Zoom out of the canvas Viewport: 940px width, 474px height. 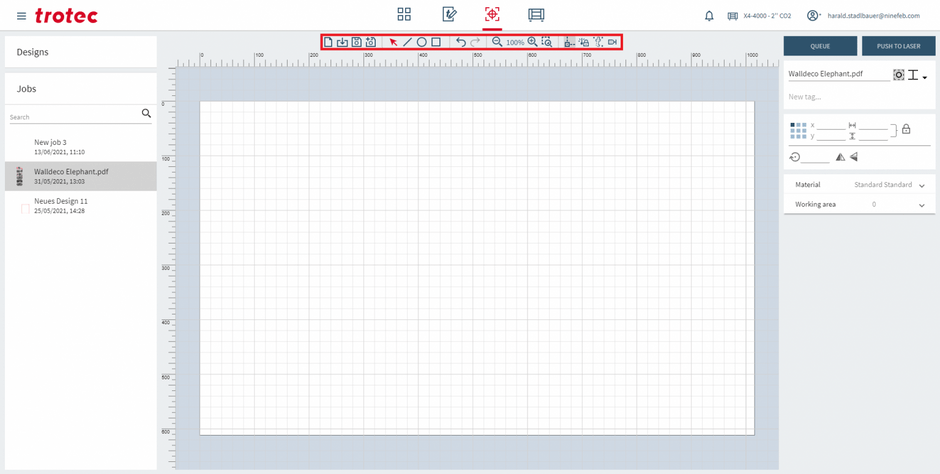[497, 42]
